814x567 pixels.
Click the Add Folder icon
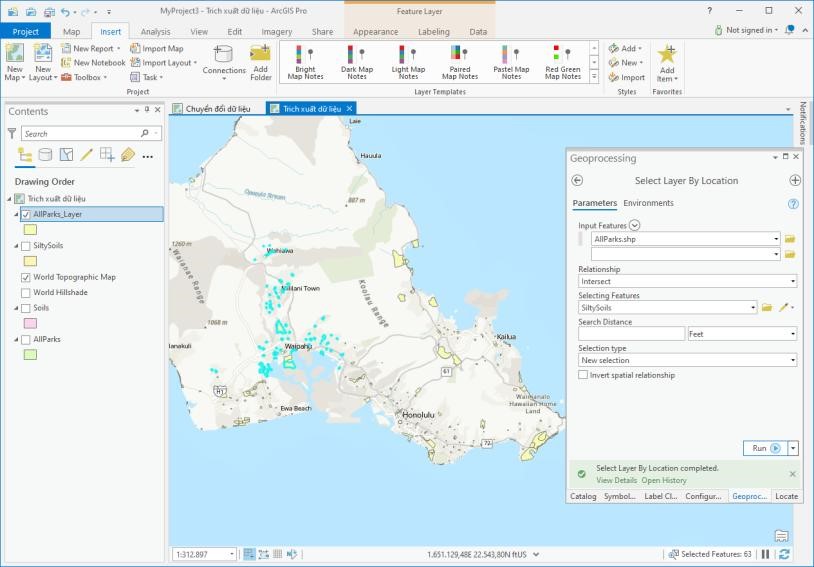(x=261, y=53)
